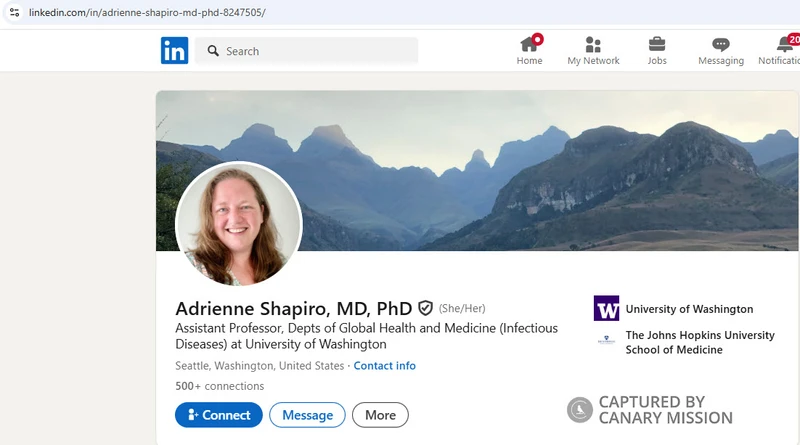
Task: Click the Johns Hopkins School of Medicine logo
Action: click(x=606, y=340)
